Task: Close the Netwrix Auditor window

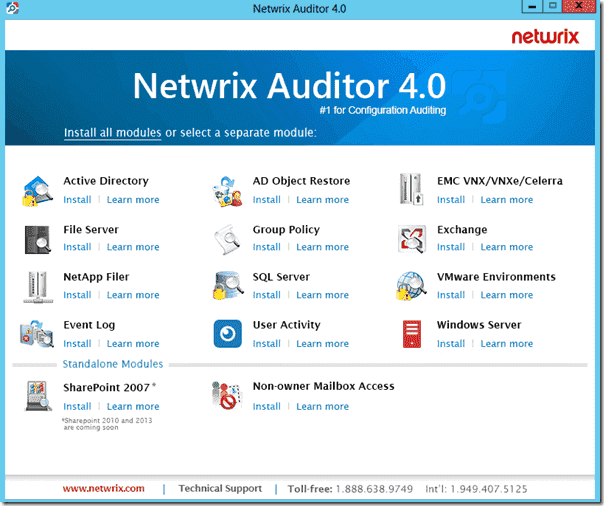Action: (579, 7)
